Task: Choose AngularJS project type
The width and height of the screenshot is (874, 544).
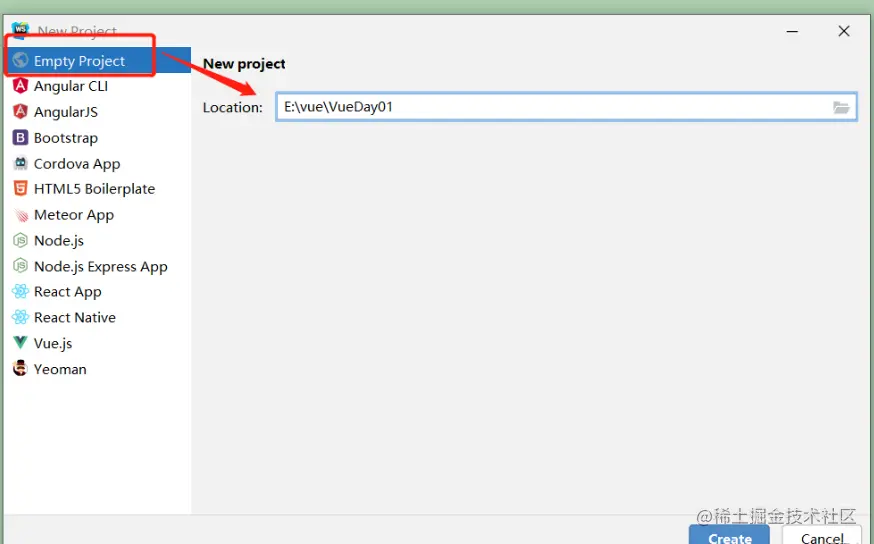Action: tap(98, 111)
